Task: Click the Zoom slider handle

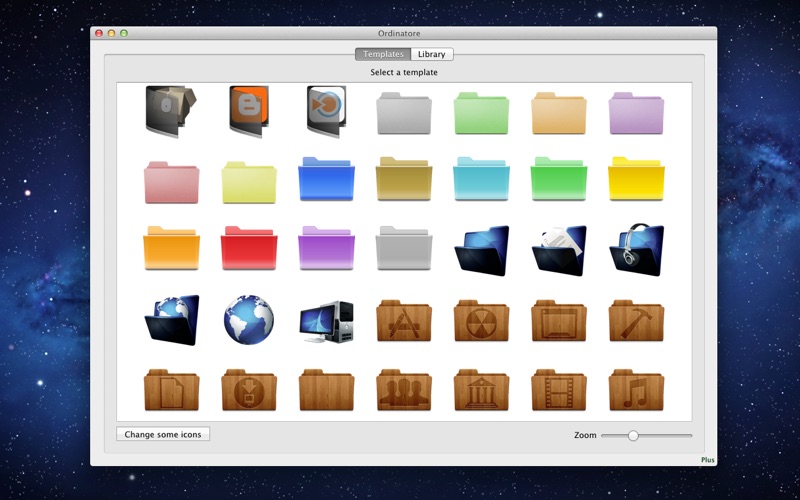Action: [633, 435]
